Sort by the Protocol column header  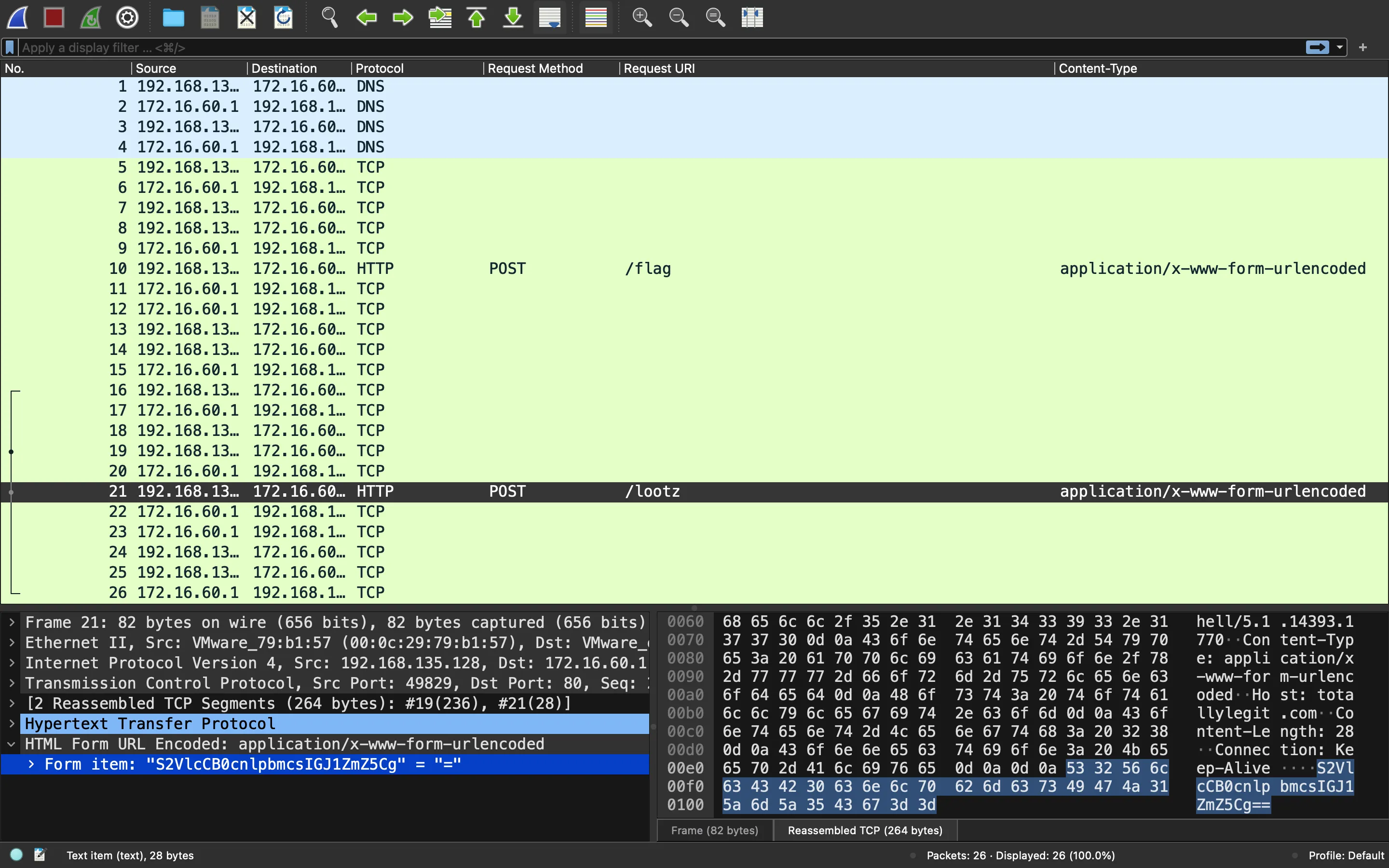(x=417, y=68)
